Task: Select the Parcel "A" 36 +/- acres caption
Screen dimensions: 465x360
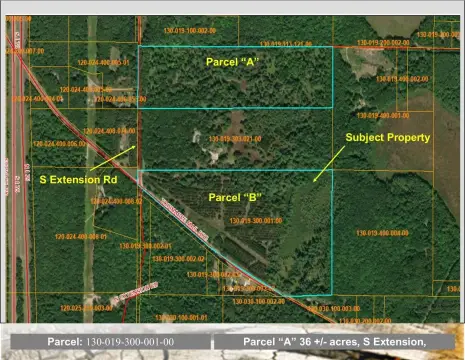Action: 334,342
